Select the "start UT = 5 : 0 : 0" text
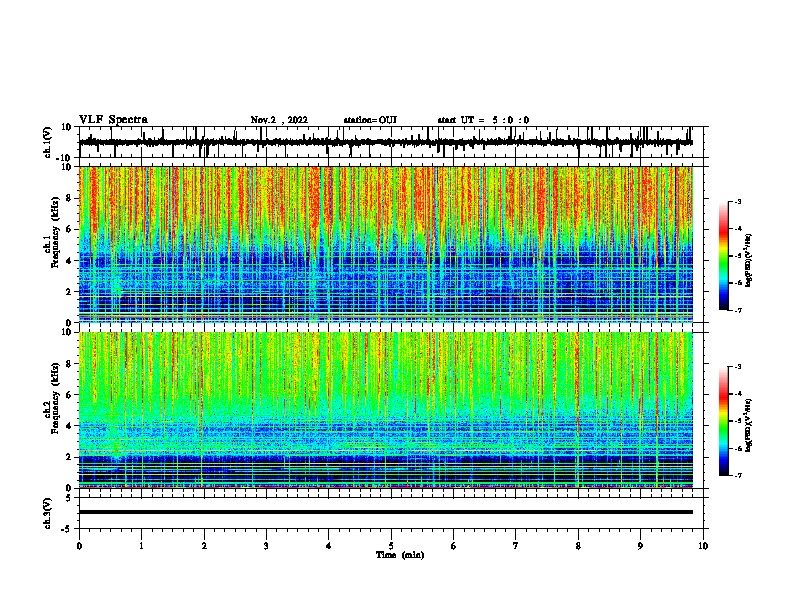The height and width of the screenshot is (612, 792). 483,120
